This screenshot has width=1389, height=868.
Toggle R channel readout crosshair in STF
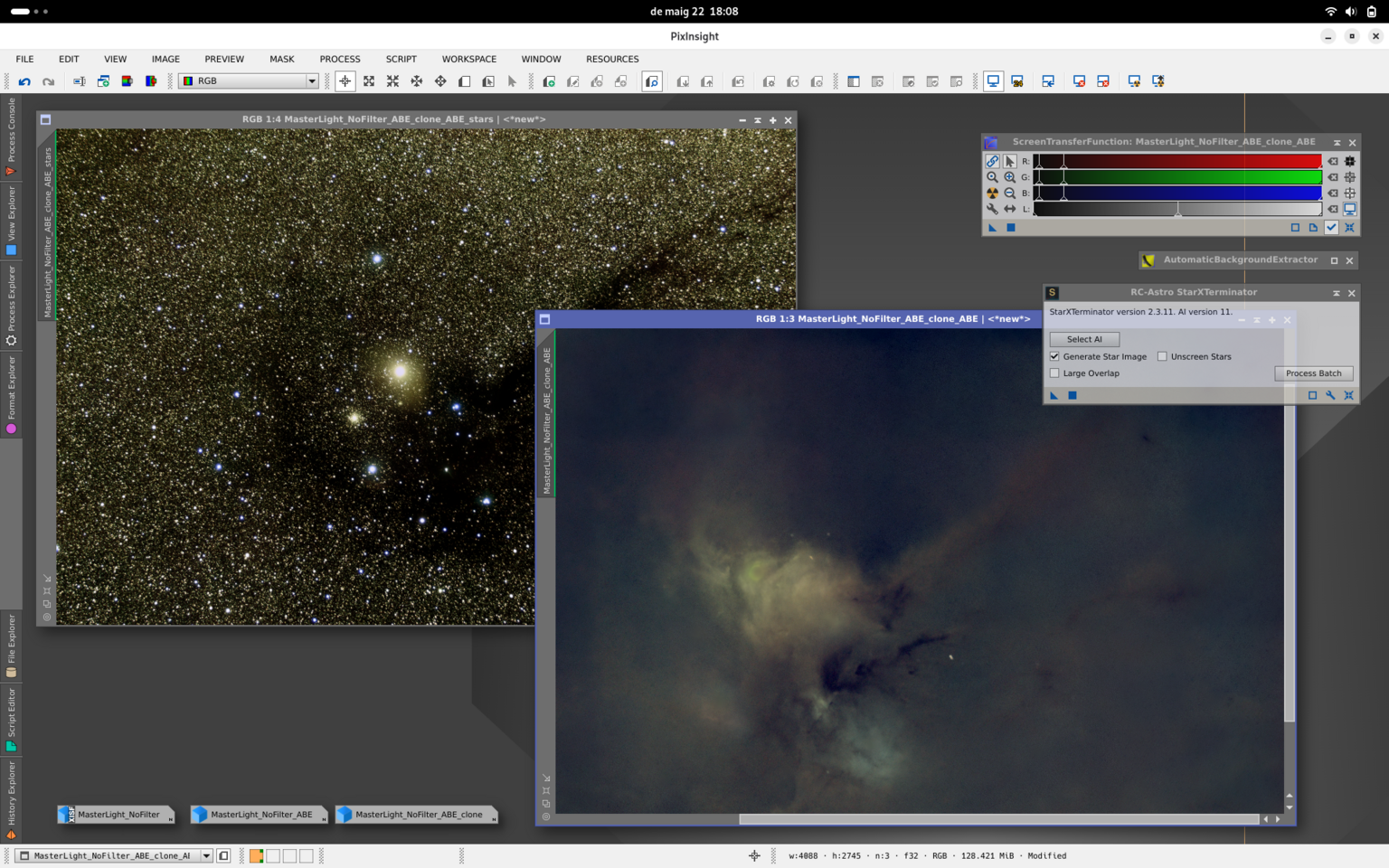point(1350,161)
